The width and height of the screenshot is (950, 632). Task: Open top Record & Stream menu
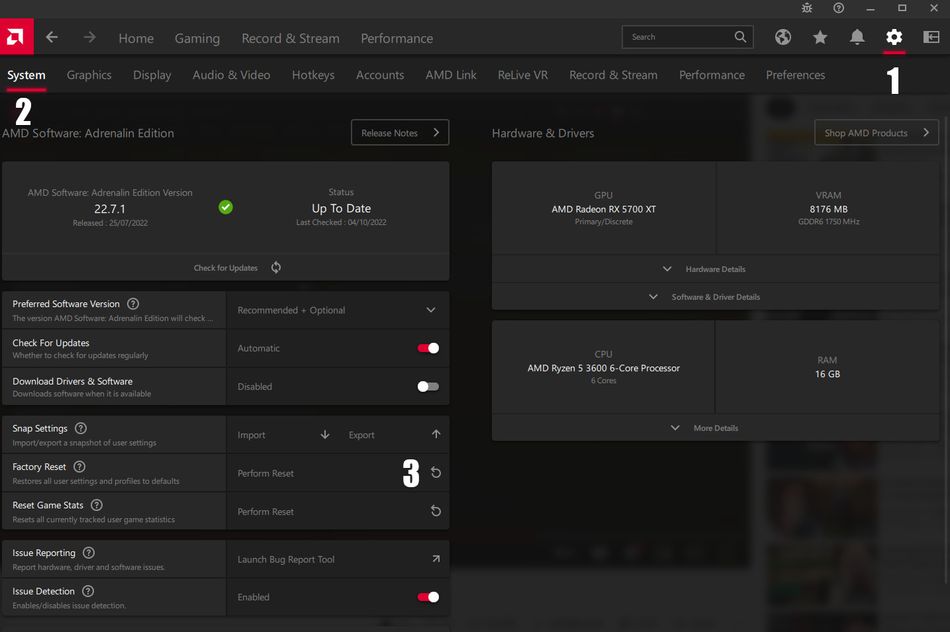(291, 38)
